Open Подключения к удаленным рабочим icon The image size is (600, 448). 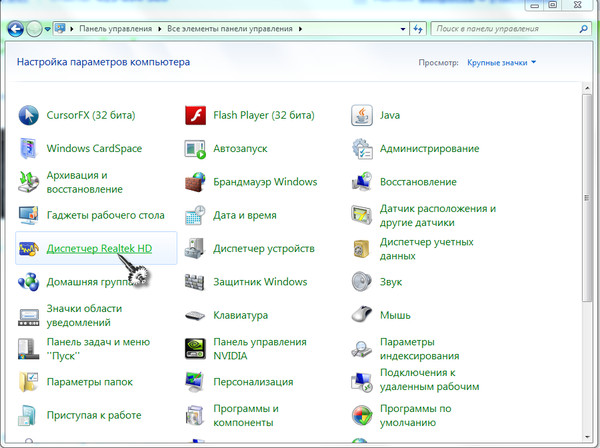point(362,382)
